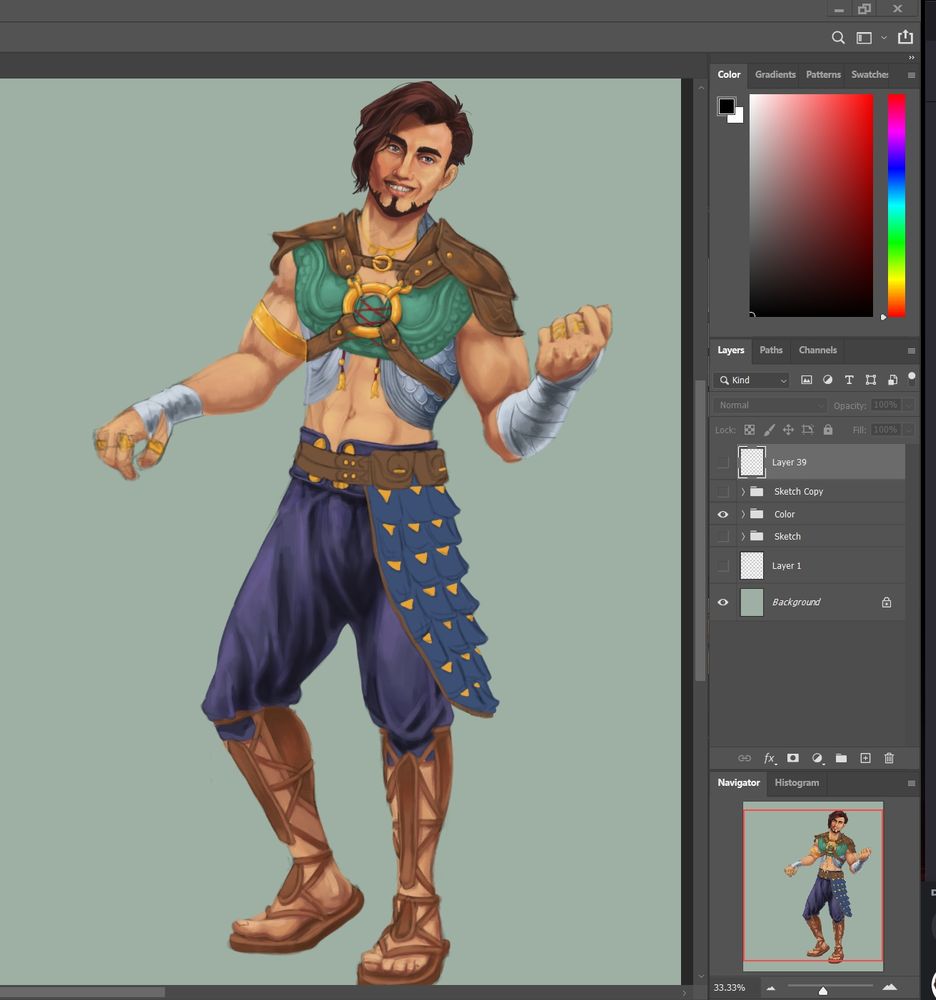Switch to the Channels tab
936x1000 pixels.
pyautogui.click(x=817, y=350)
